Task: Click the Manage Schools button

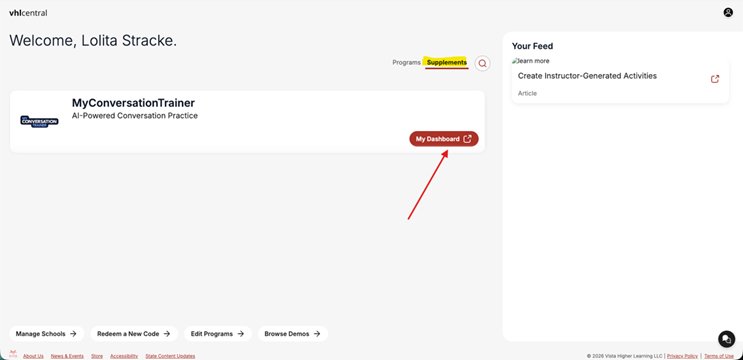Action: point(46,334)
